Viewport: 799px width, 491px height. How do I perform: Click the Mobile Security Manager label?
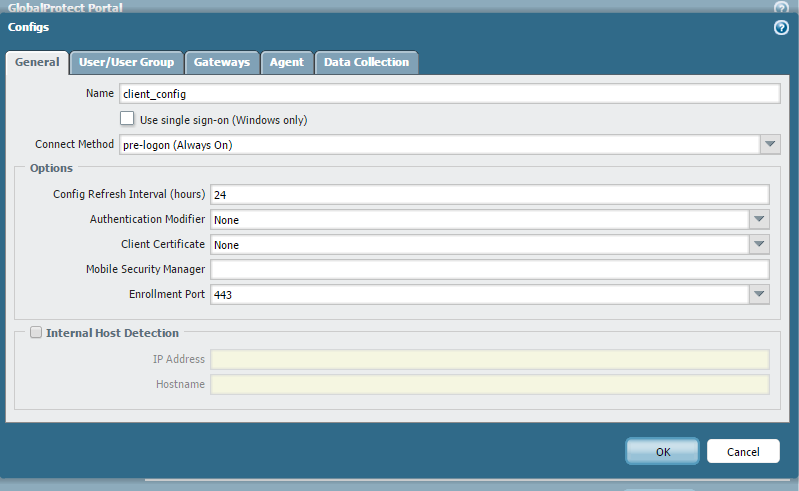(x=145, y=269)
